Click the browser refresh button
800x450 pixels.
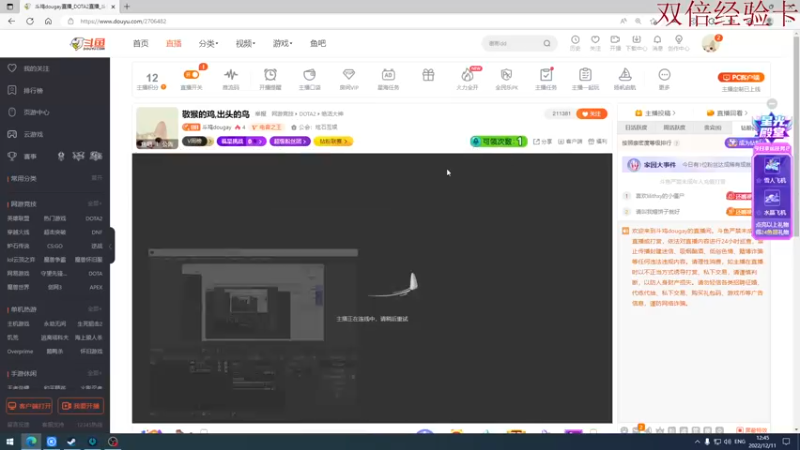[x=30, y=21]
